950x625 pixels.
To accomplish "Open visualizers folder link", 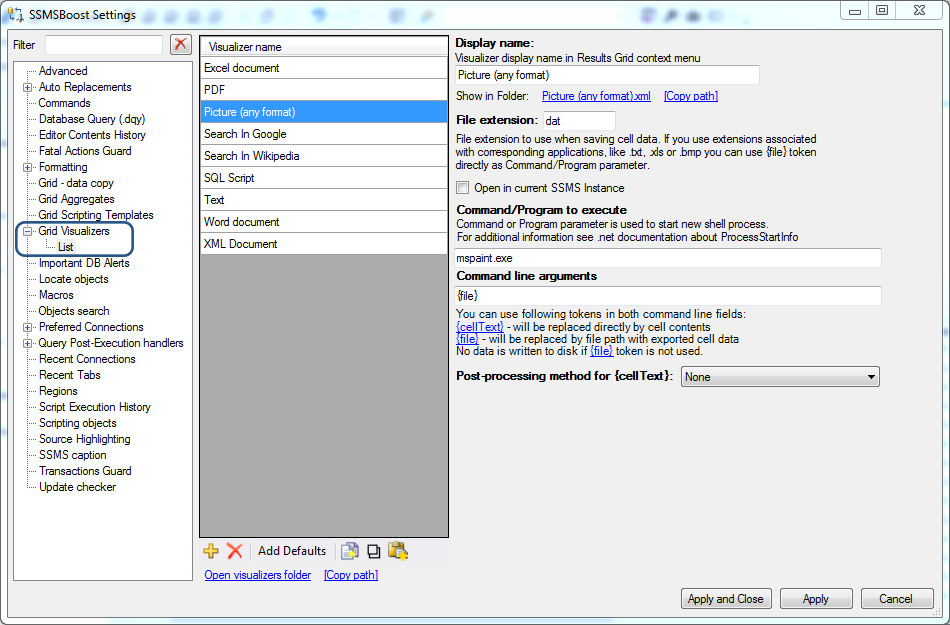I will 257,575.
